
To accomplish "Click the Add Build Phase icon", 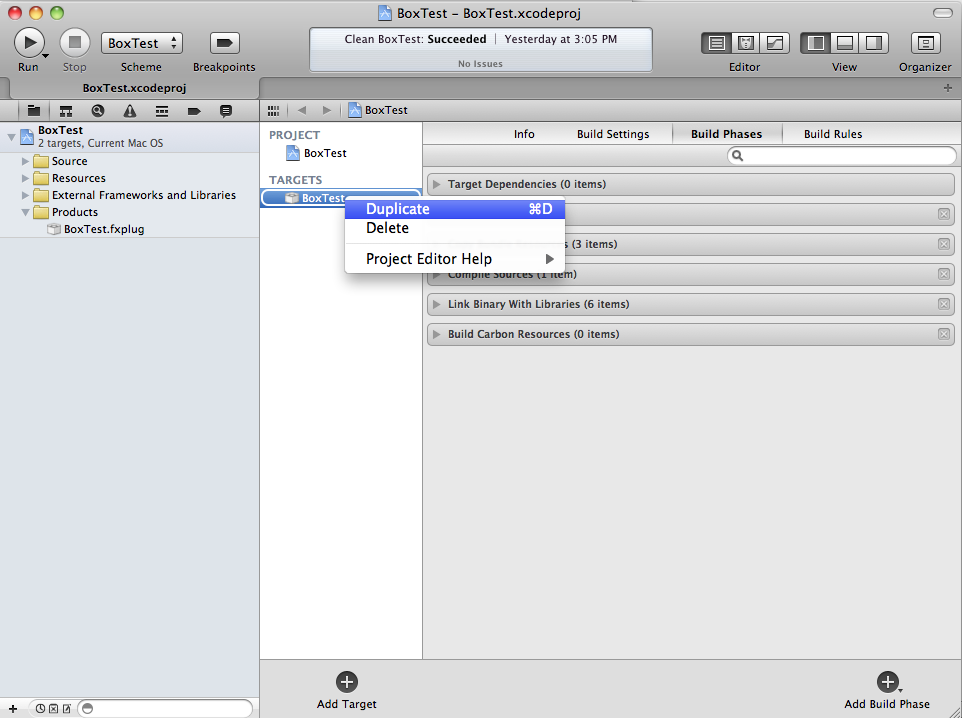I will pos(887,682).
